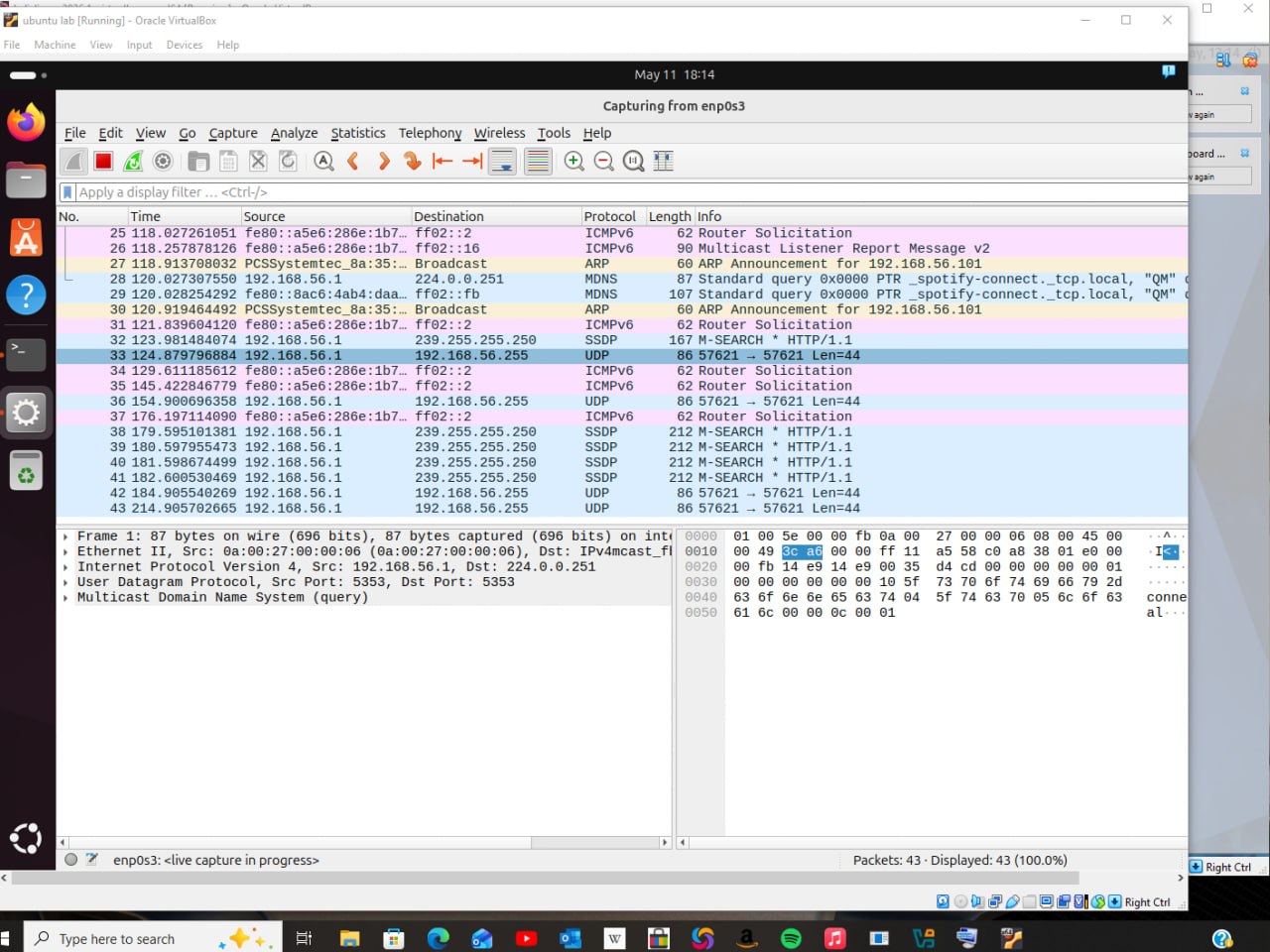Stop the running capture with red square
The image size is (1270, 952).
(103, 161)
